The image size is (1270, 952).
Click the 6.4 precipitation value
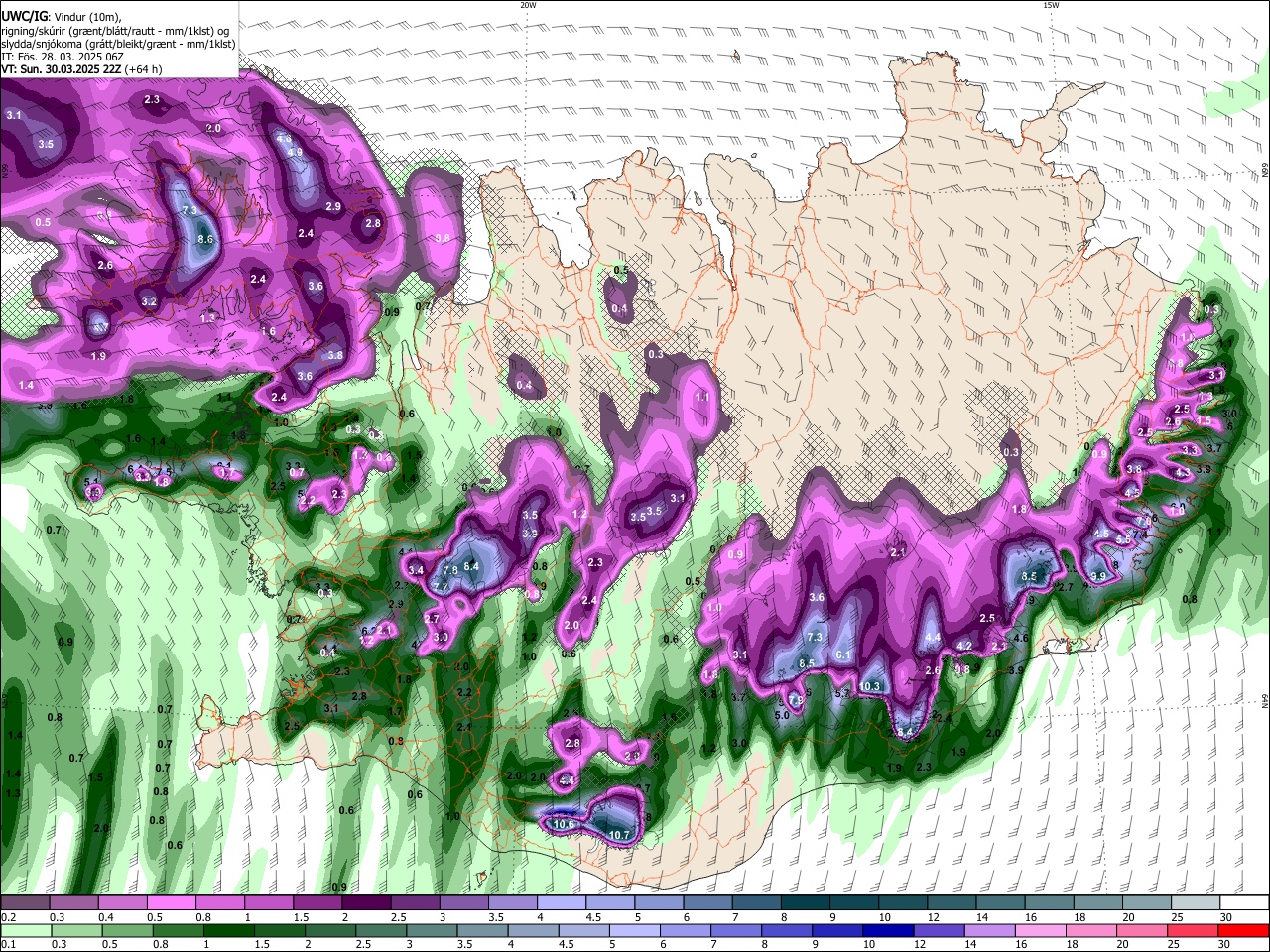(471, 566)
